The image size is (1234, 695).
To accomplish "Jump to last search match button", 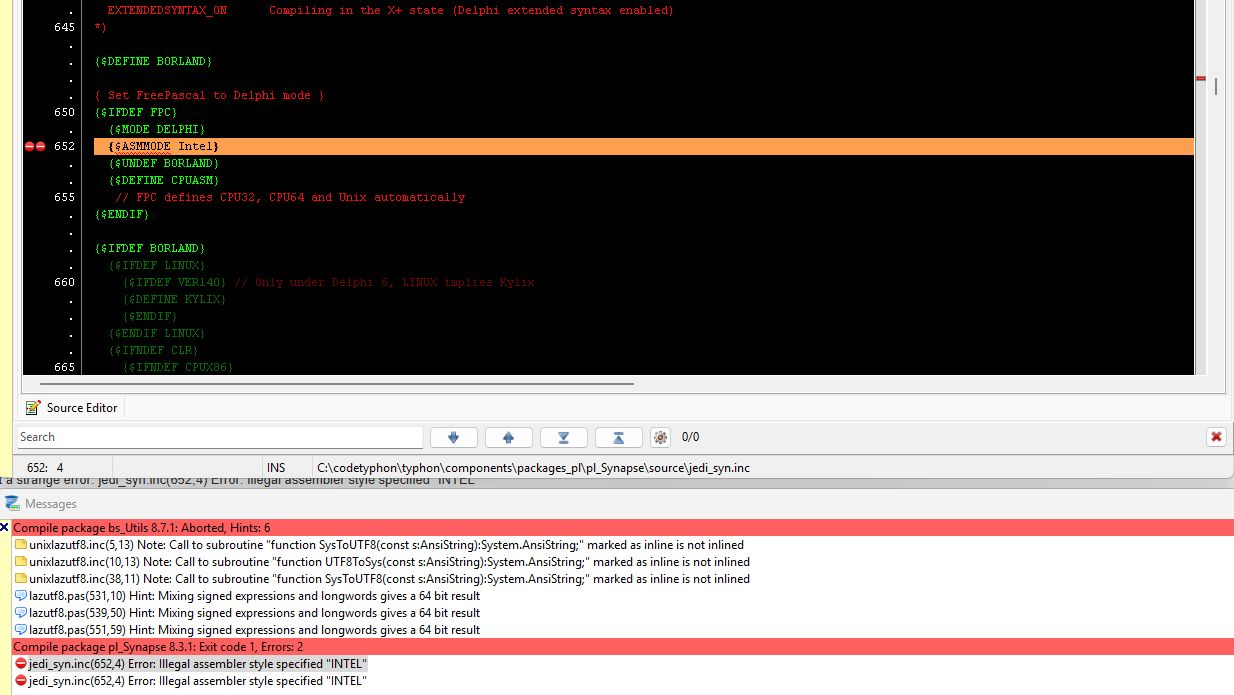I will (563, 437).
